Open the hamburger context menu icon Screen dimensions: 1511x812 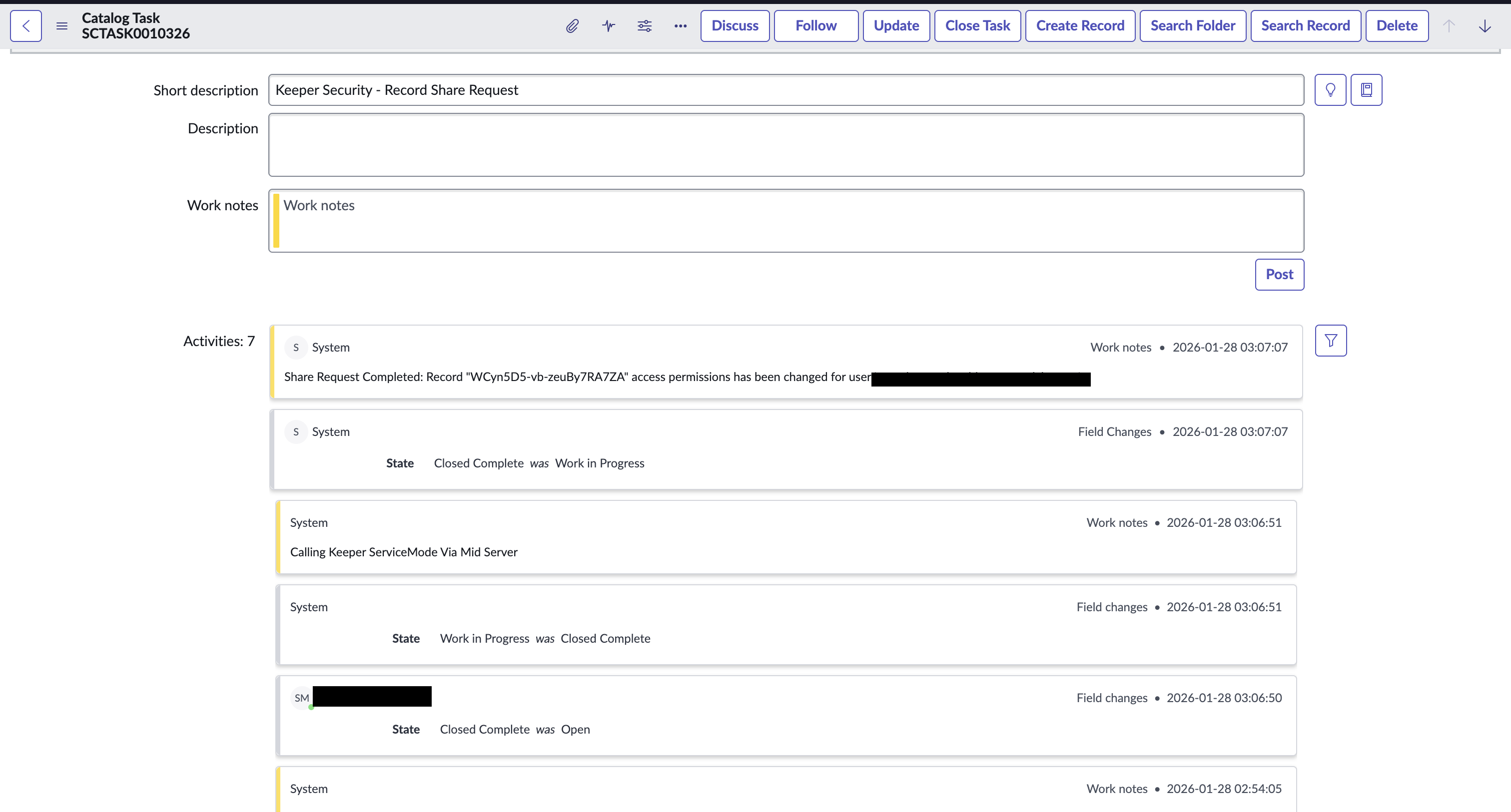click(x=61, y=26)
